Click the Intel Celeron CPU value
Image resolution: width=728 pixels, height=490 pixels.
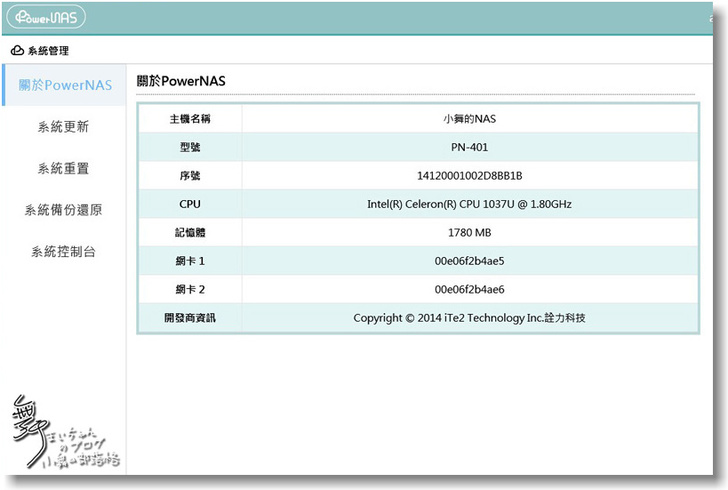pyautogui.click(x=469, y=204)
